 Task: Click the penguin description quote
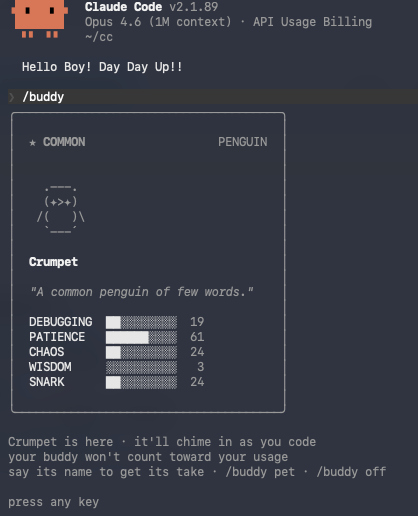(x=141, y=292)
